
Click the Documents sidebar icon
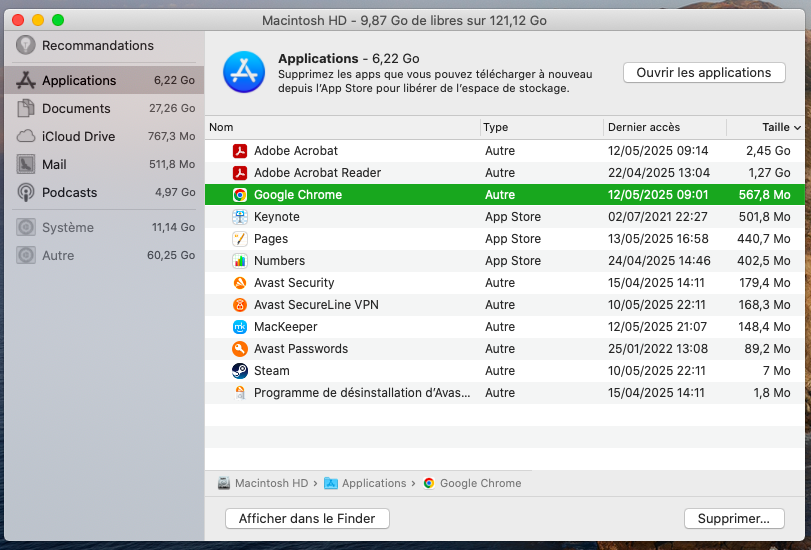pyautogui.click(x=25, y=108)
